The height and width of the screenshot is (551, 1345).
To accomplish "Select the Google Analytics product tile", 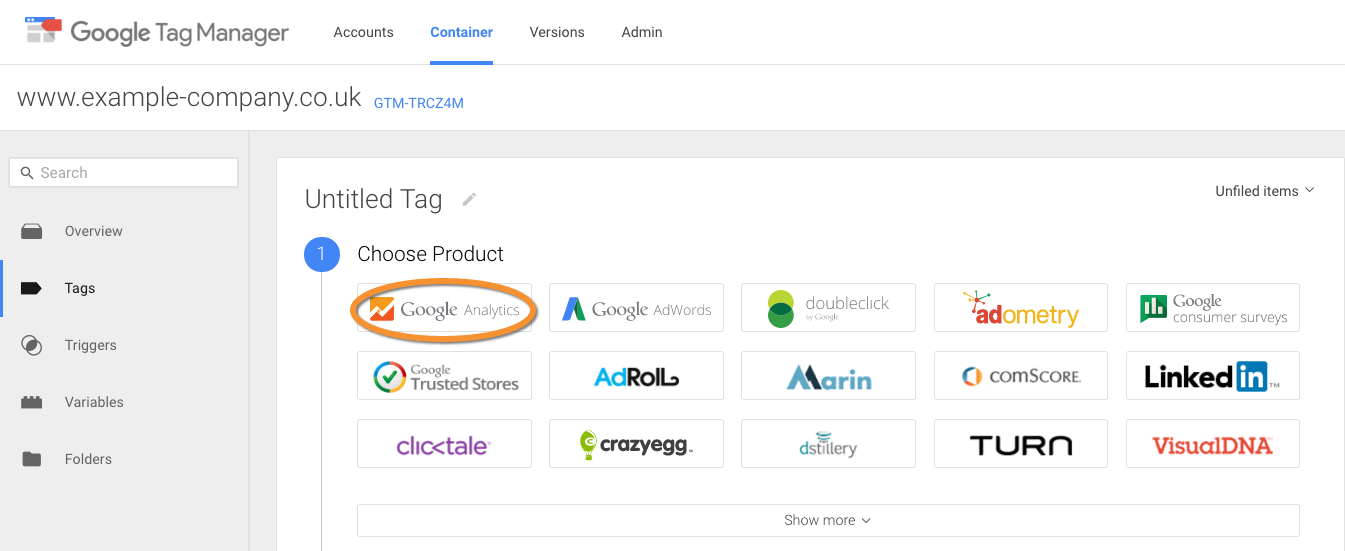I will tap(444, 308).
